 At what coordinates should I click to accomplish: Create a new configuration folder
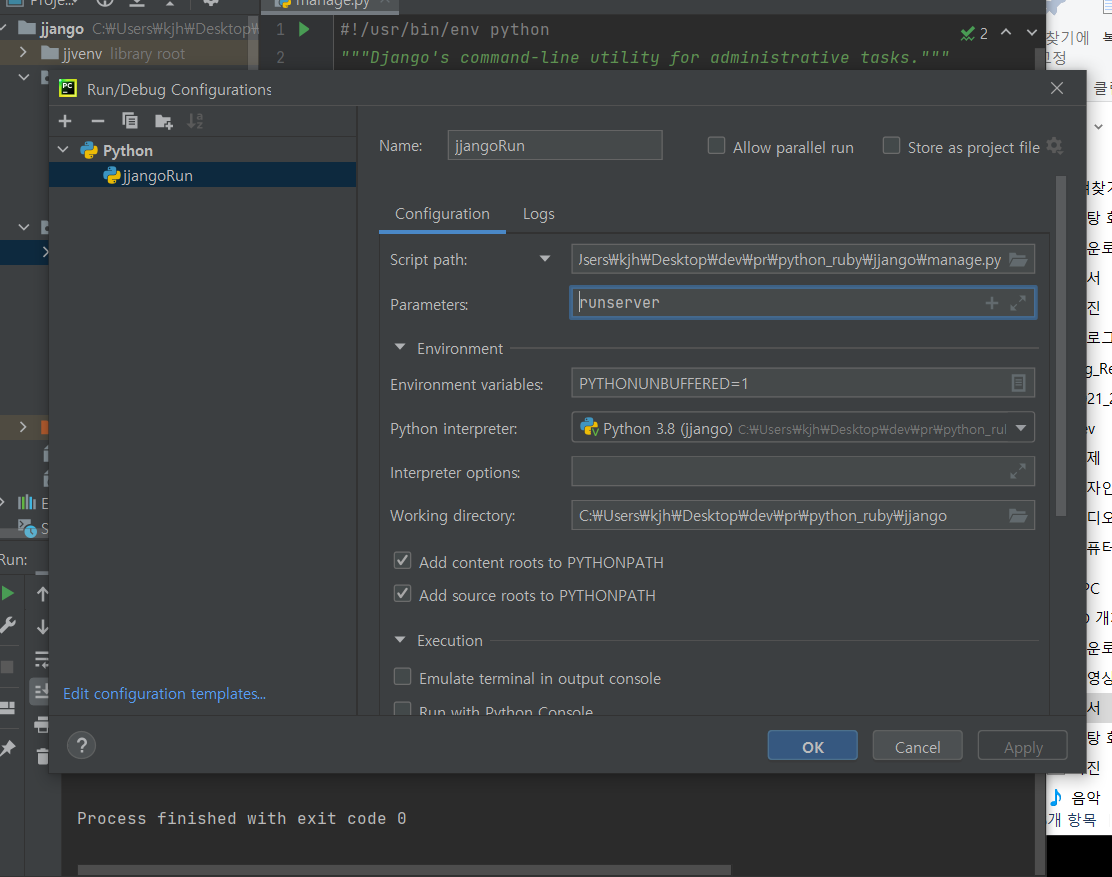tap(164, 121)
